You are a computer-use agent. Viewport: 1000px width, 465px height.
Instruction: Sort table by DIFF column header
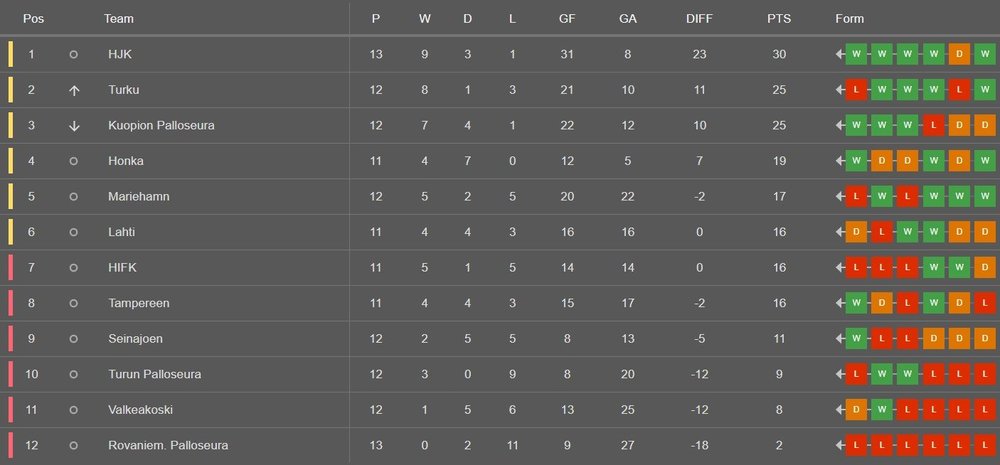(x=700, y=19)
